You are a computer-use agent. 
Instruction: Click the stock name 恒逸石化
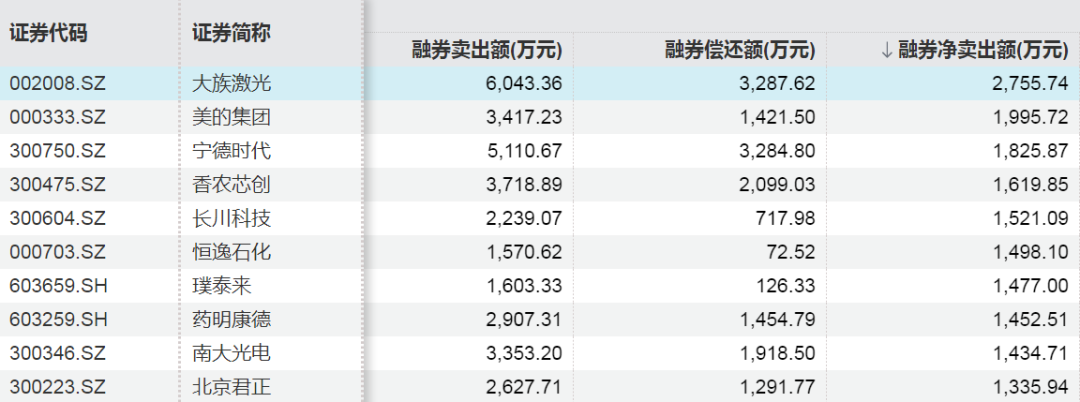click(231, 253)
